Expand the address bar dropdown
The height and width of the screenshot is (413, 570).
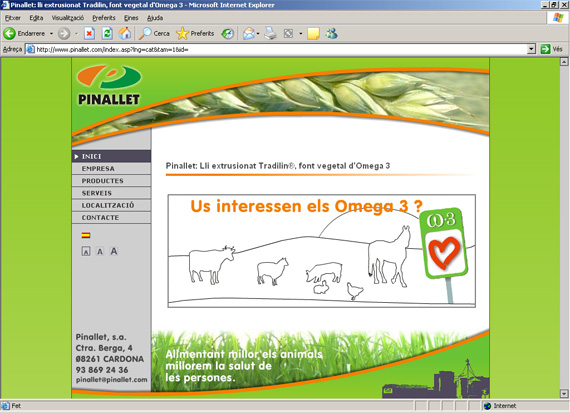(531, 49)
